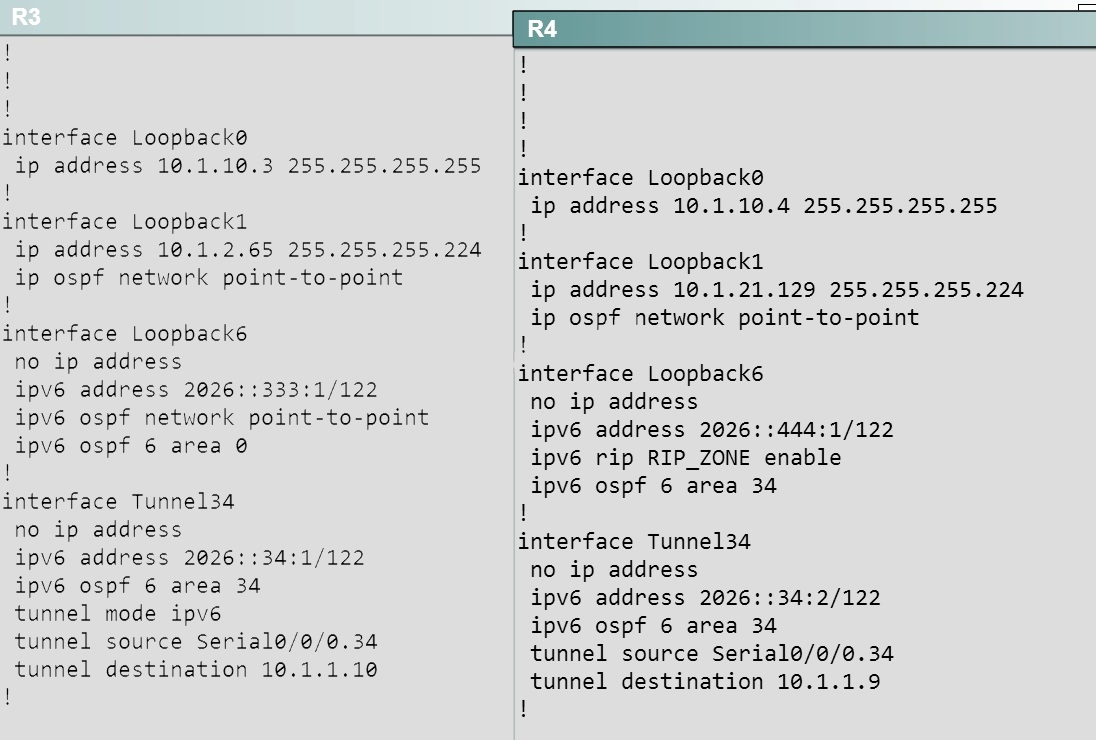Click the R3 panel title bar

[x=256, y=17]
